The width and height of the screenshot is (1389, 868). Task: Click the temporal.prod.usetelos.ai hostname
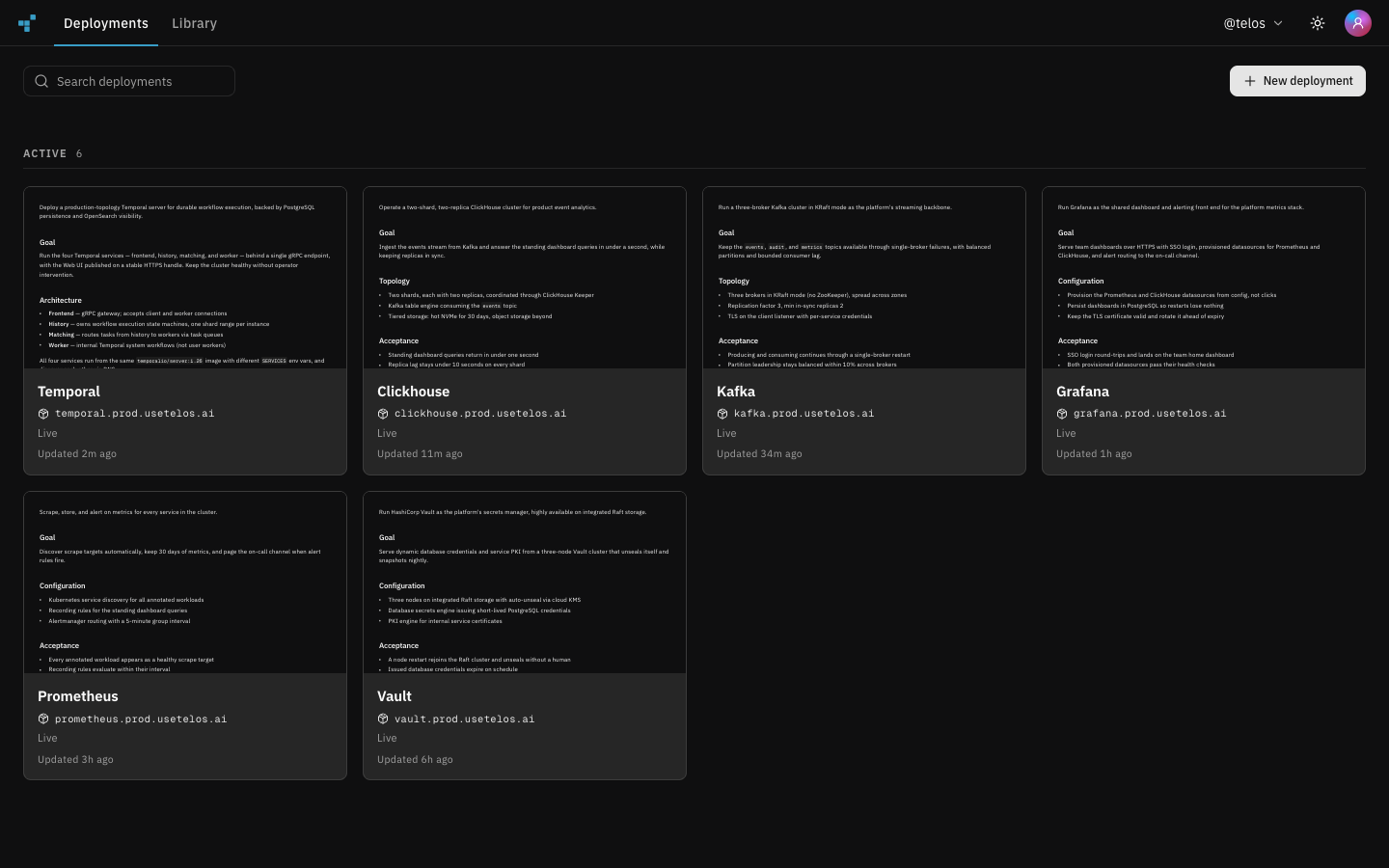[135, 414]
